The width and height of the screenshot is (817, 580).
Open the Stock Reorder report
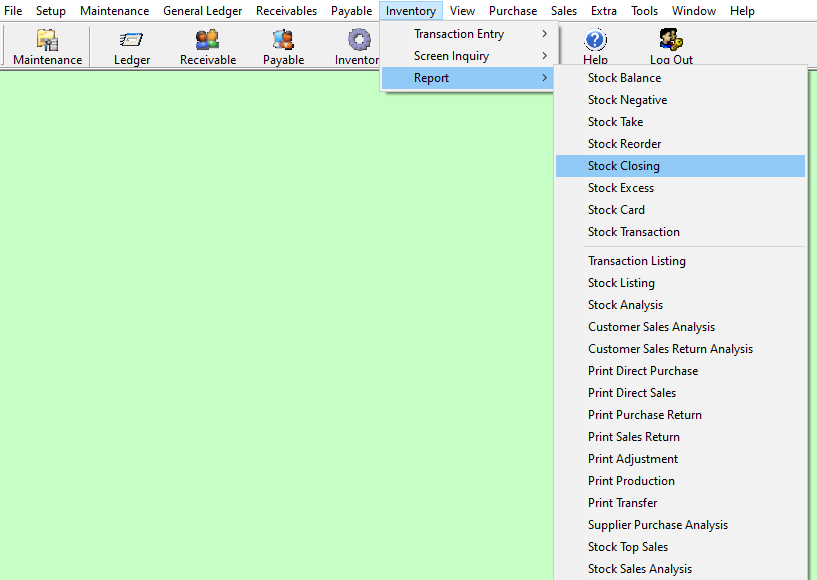680,144
